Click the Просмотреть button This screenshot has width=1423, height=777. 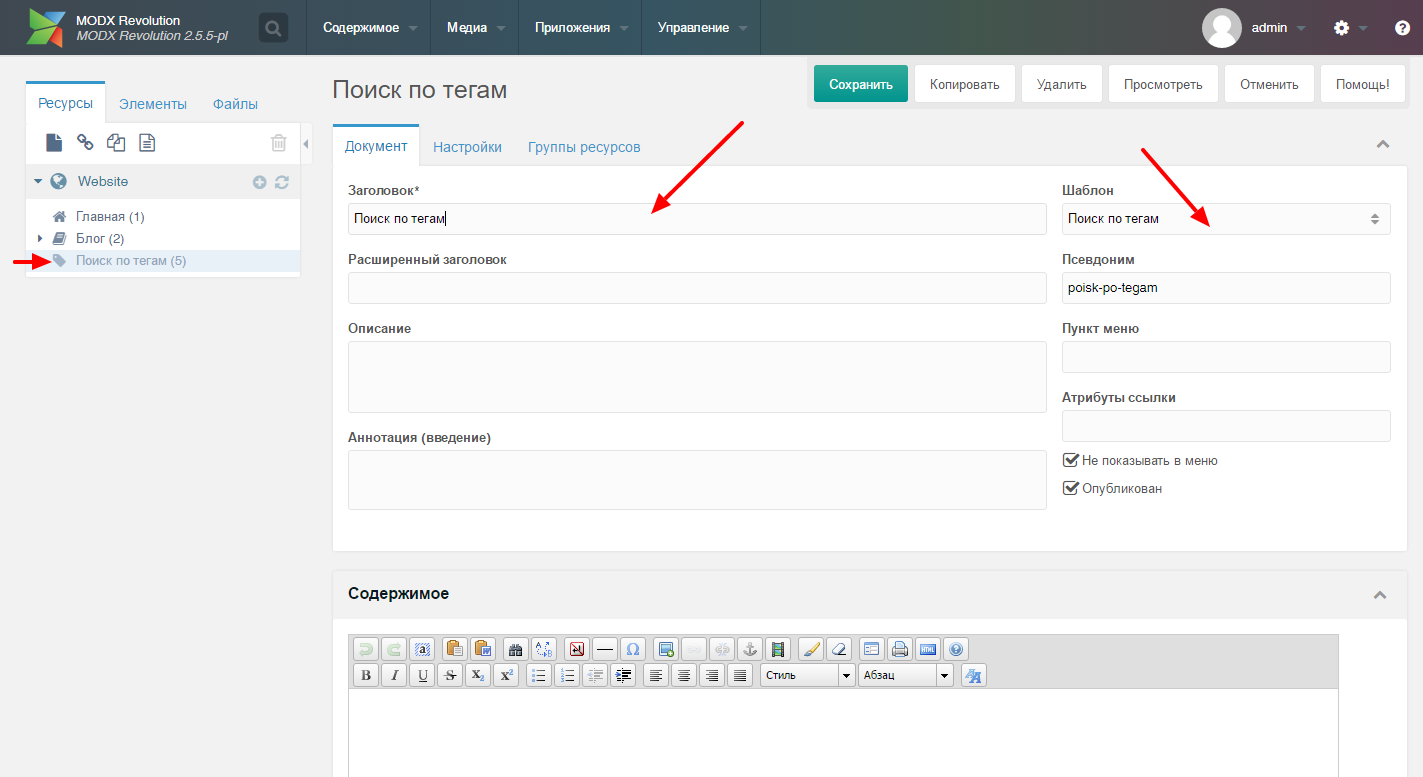click(1163, 84)
